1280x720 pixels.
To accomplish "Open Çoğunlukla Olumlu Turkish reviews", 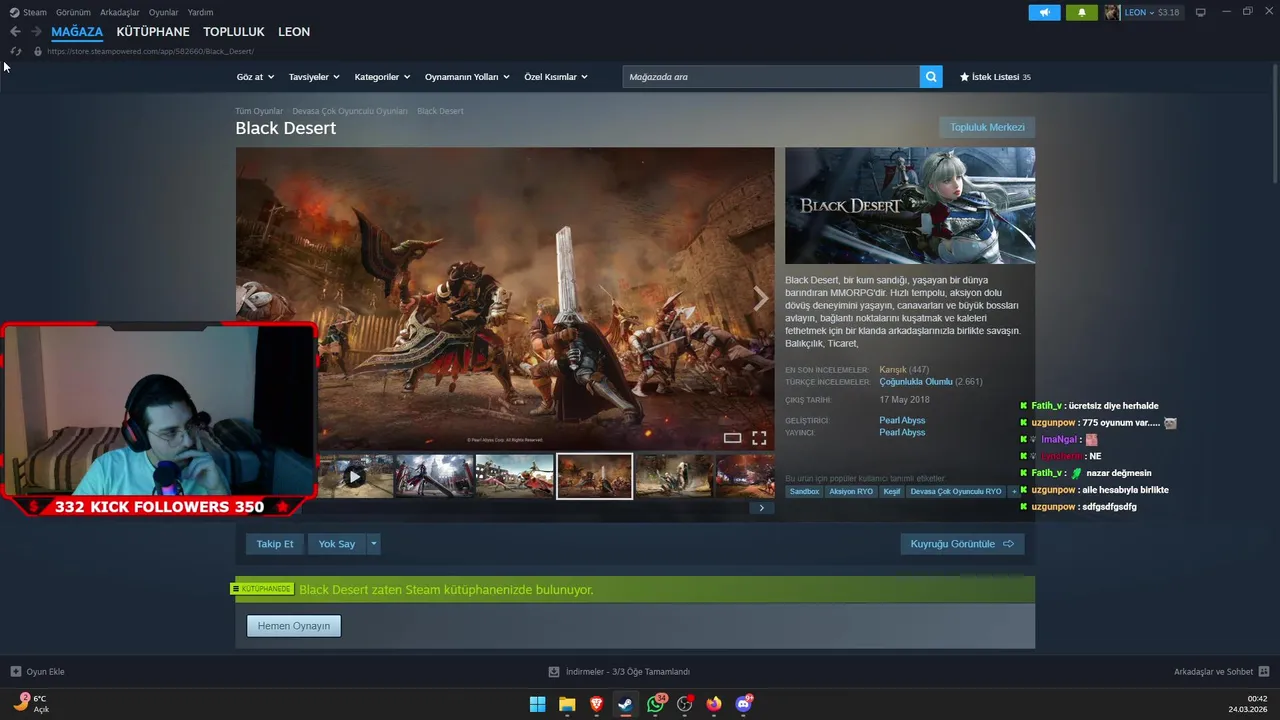I will 916,382.
